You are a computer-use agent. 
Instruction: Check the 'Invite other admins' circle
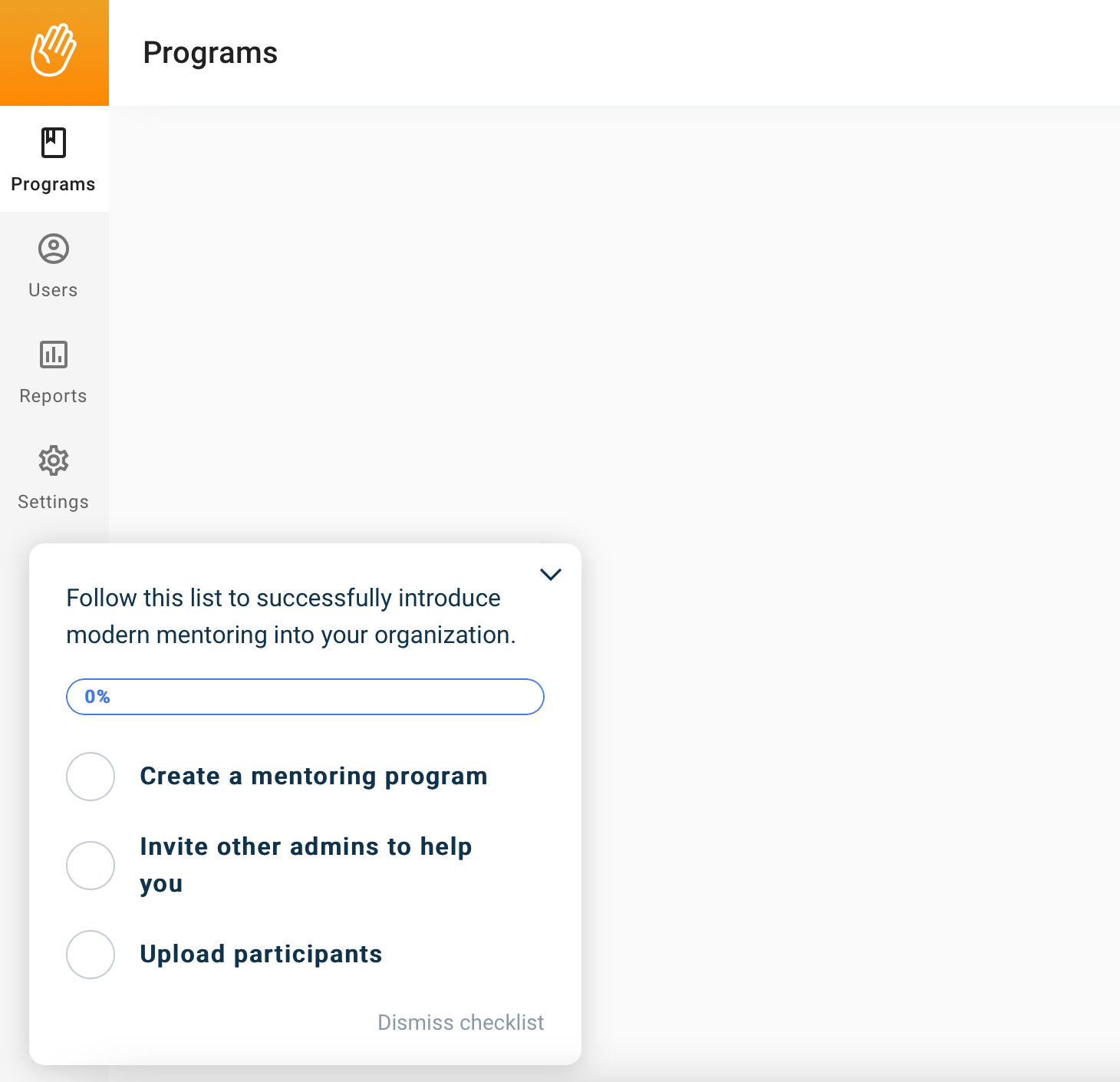(x=91, y=866)
